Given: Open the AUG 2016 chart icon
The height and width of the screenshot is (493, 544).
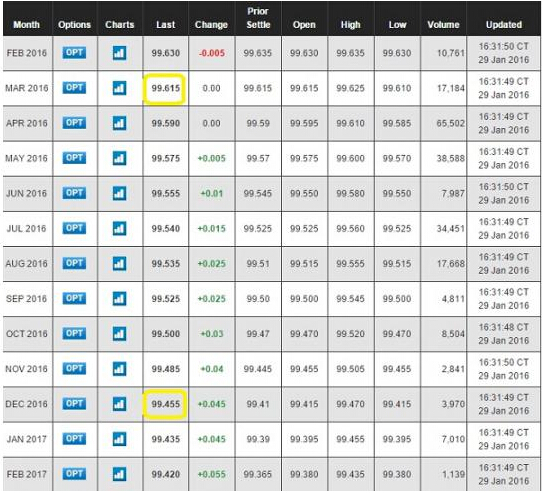Looking at the screenshot, I should pos(119,264).
